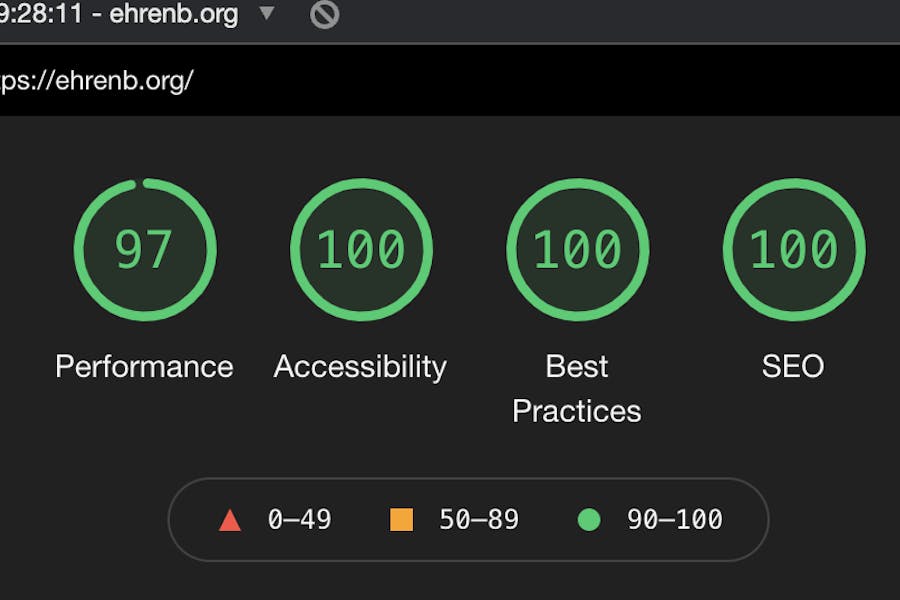900x600 pixels.
Task: Click the orange square average icon
Action: tap(401, 520)
